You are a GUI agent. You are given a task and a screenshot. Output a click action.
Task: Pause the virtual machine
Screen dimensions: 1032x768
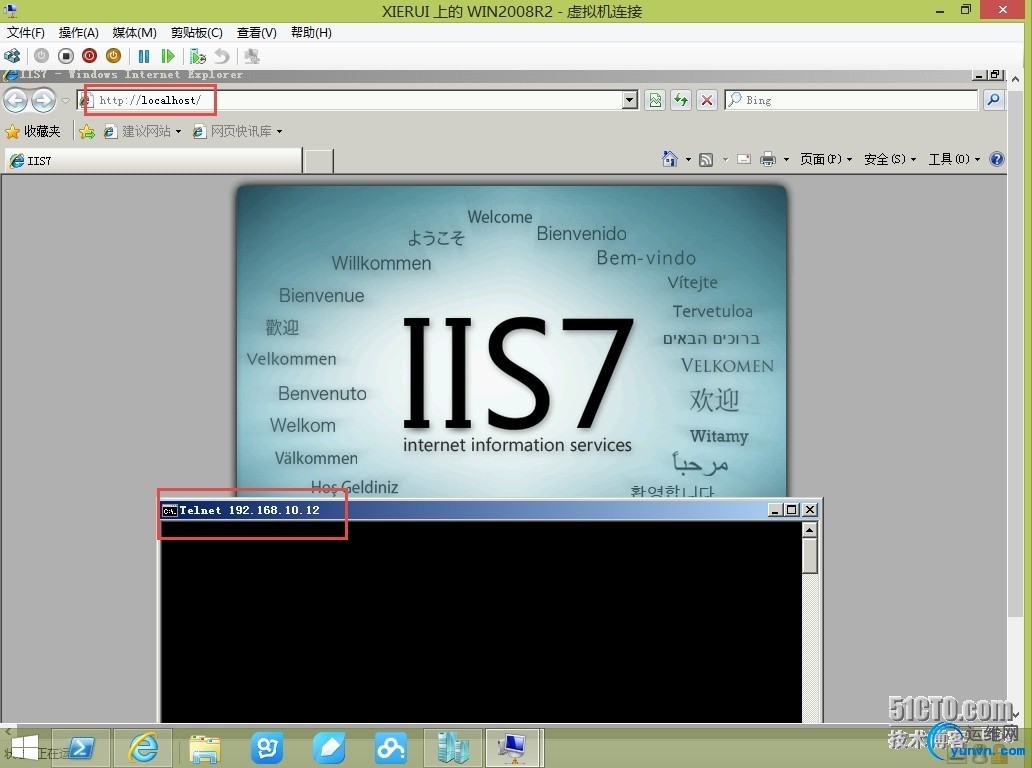pos(144,56)
